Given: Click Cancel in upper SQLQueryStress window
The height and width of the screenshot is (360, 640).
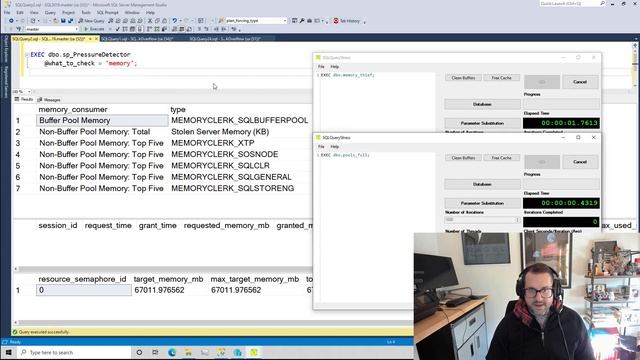Looking at the screenshot, I should (x=580, y=82).
